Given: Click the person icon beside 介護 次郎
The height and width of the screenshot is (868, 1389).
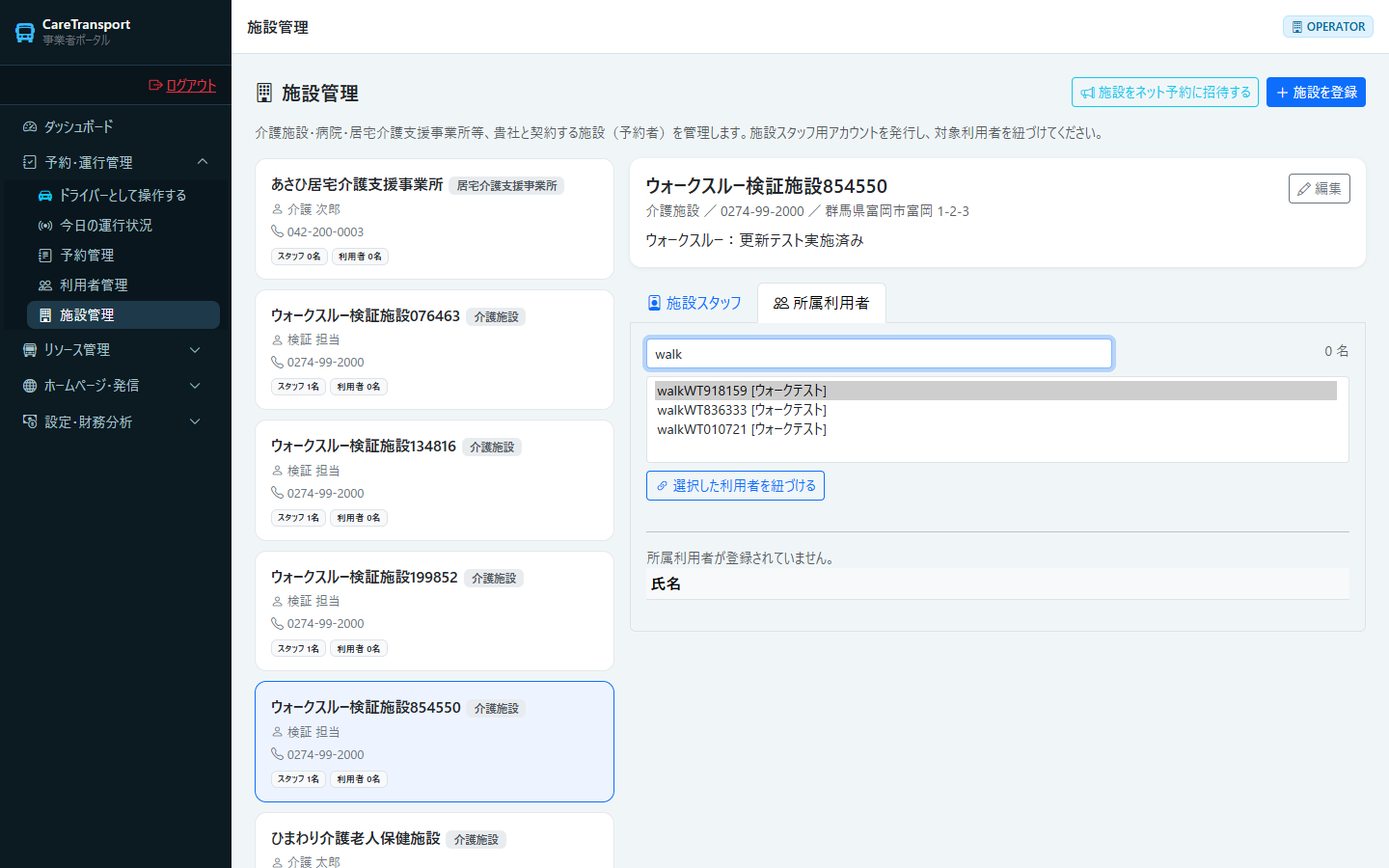Looking at the screenshot, I should (277, 209).
